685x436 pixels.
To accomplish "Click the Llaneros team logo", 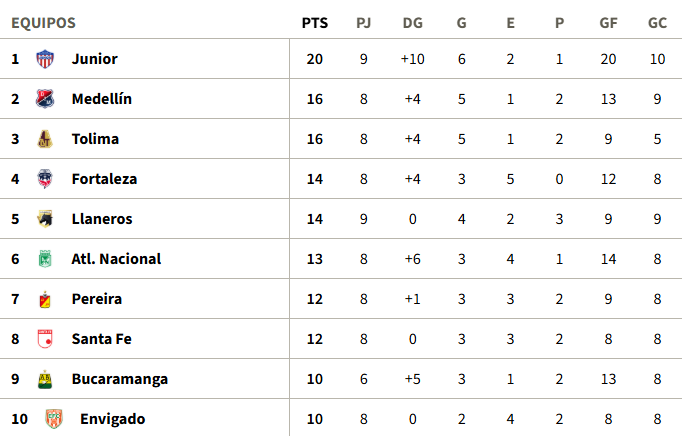I will pyautogui.click(x=45, y=219).
